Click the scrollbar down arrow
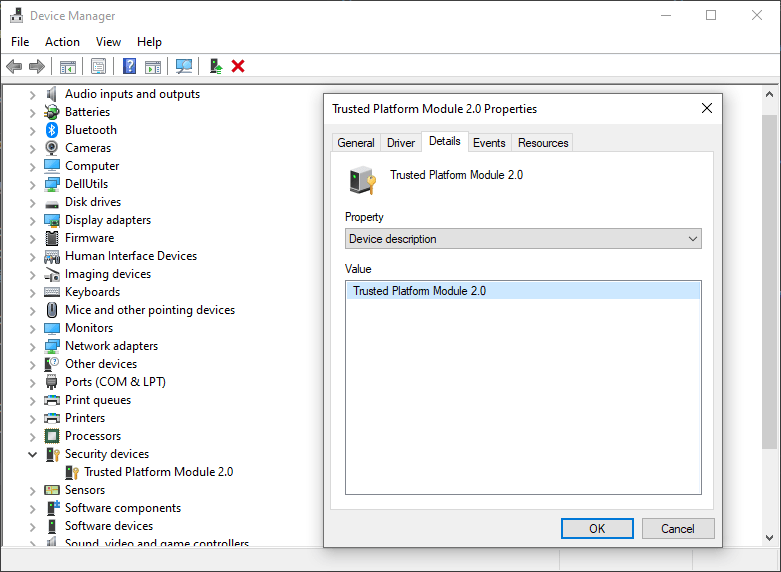This screenshot has height=572, width=781. pos(770,538)
